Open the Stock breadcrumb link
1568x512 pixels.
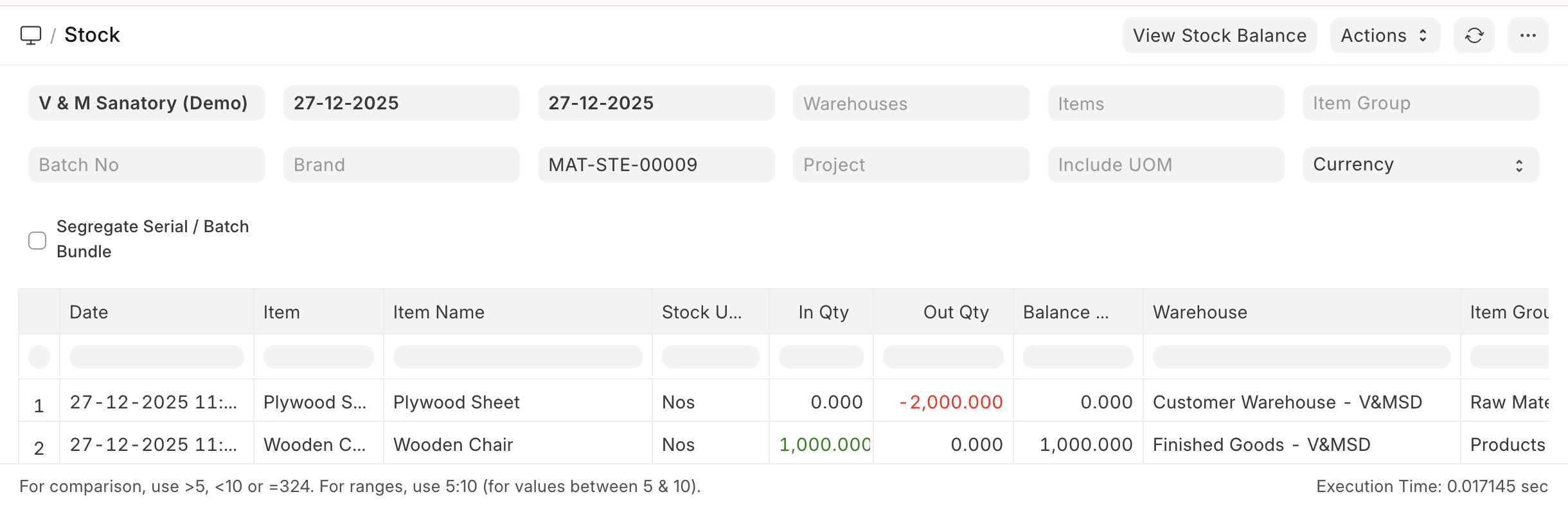point(92,34)
